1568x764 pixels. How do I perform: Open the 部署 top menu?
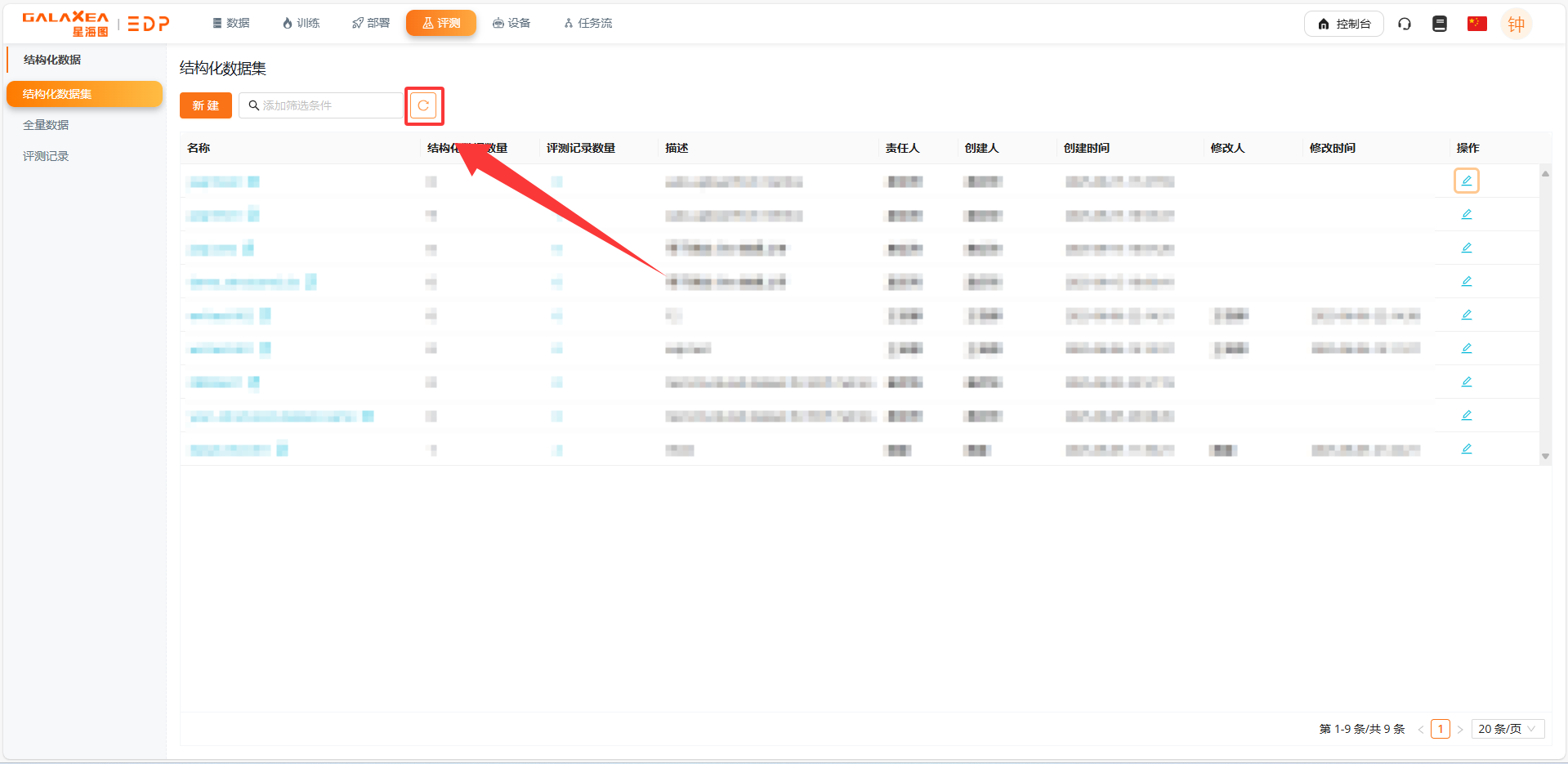coord(370,23)
